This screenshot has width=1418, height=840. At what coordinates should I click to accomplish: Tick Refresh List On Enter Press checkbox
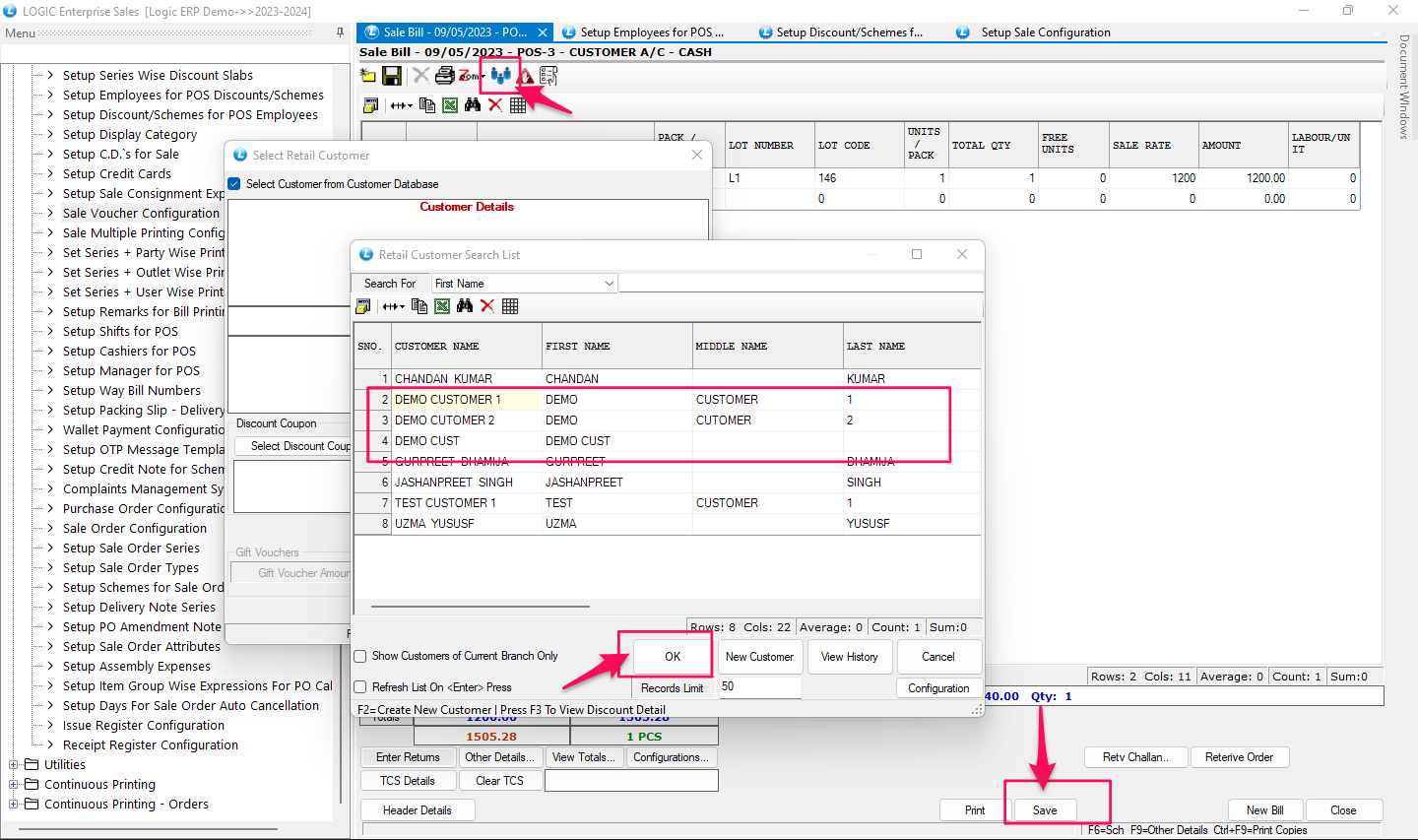360,687
